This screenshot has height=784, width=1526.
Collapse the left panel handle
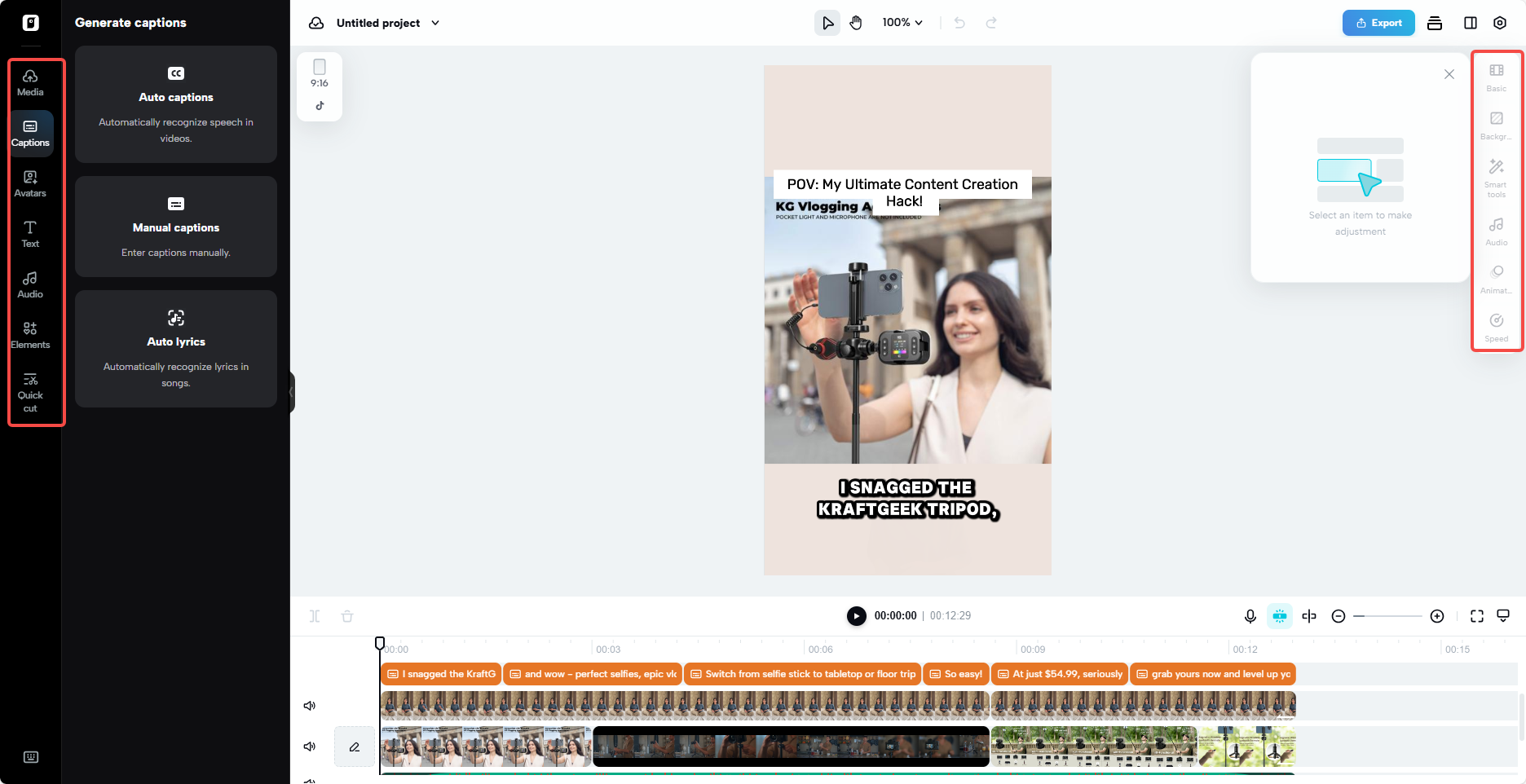(292, 392)
